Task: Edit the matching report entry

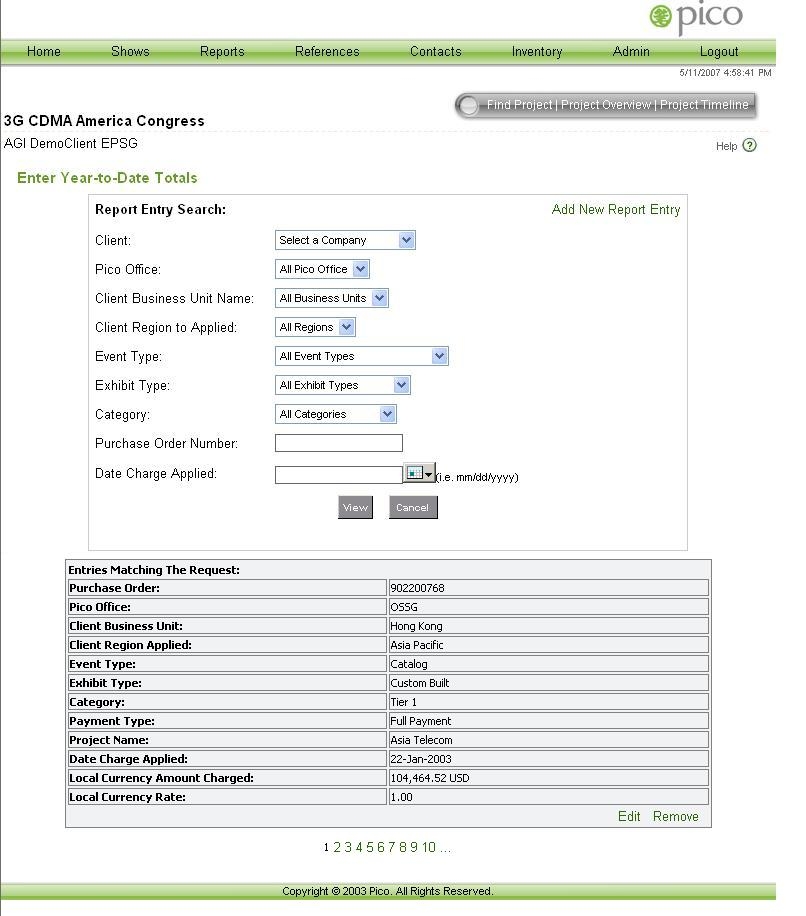Action: tap(629, 816)
